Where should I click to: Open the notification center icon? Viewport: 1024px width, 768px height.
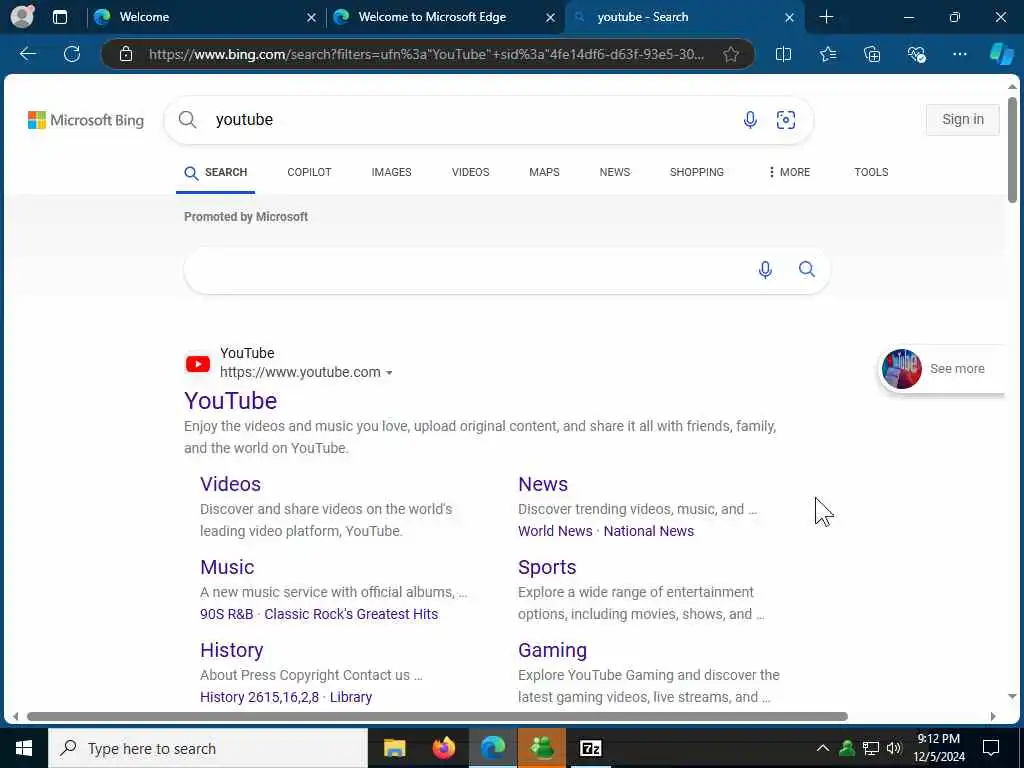(991, 748)
